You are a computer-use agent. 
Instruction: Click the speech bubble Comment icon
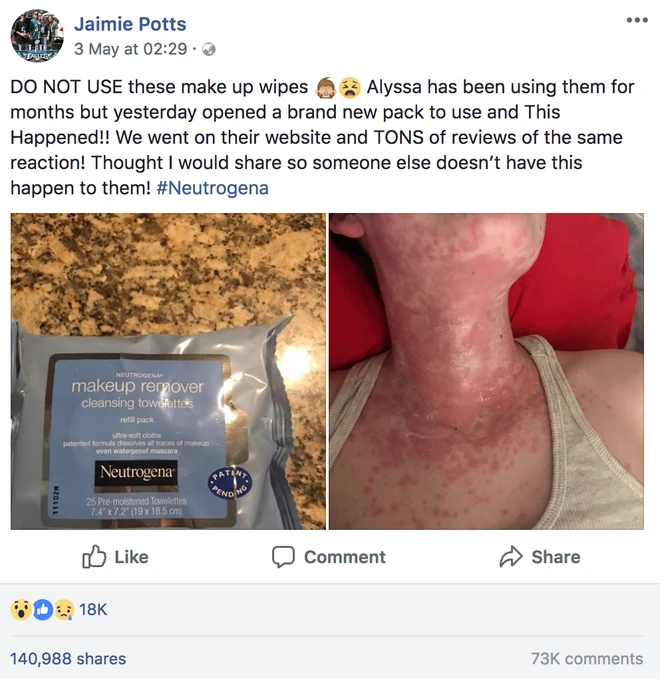point(283,557)
